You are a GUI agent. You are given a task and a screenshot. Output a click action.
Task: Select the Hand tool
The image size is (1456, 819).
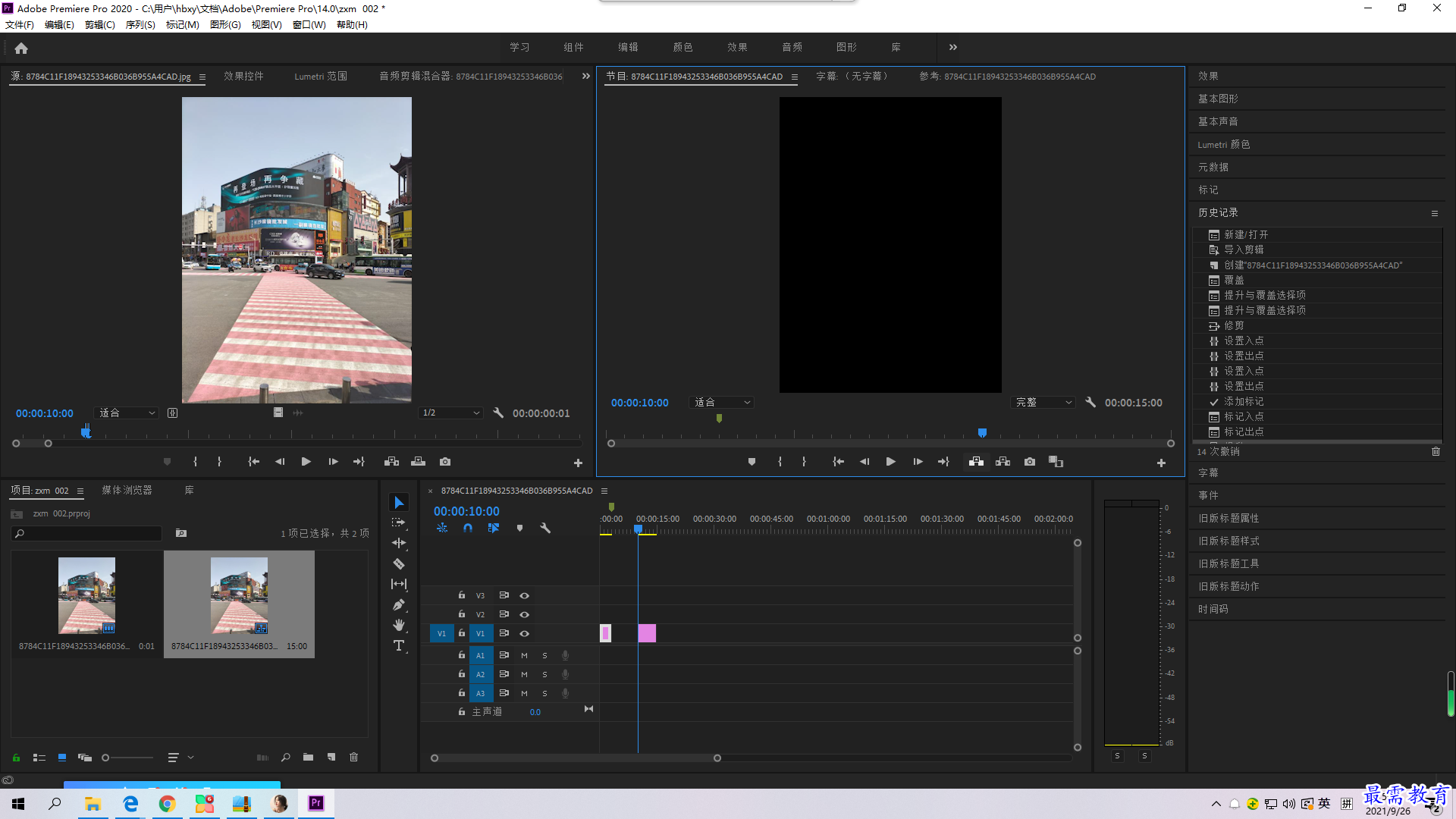click(399, 625)
